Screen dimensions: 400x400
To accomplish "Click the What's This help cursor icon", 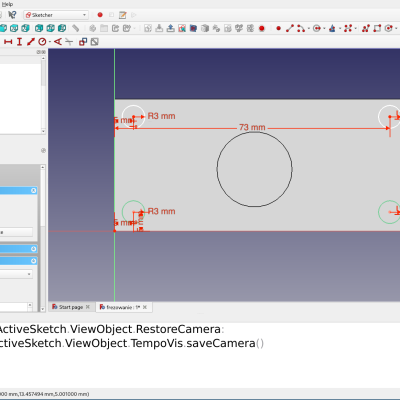I will (12, 15).
